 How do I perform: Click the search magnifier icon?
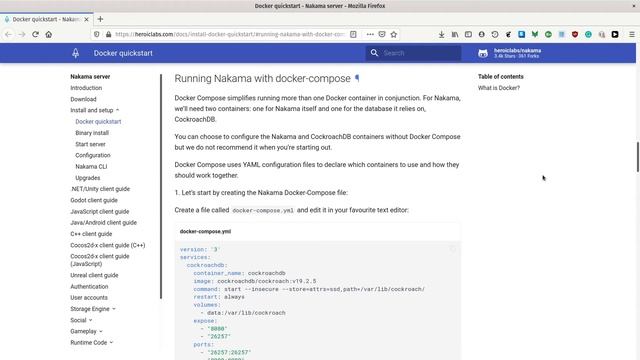pyautogui.click(x=374, y=53)
